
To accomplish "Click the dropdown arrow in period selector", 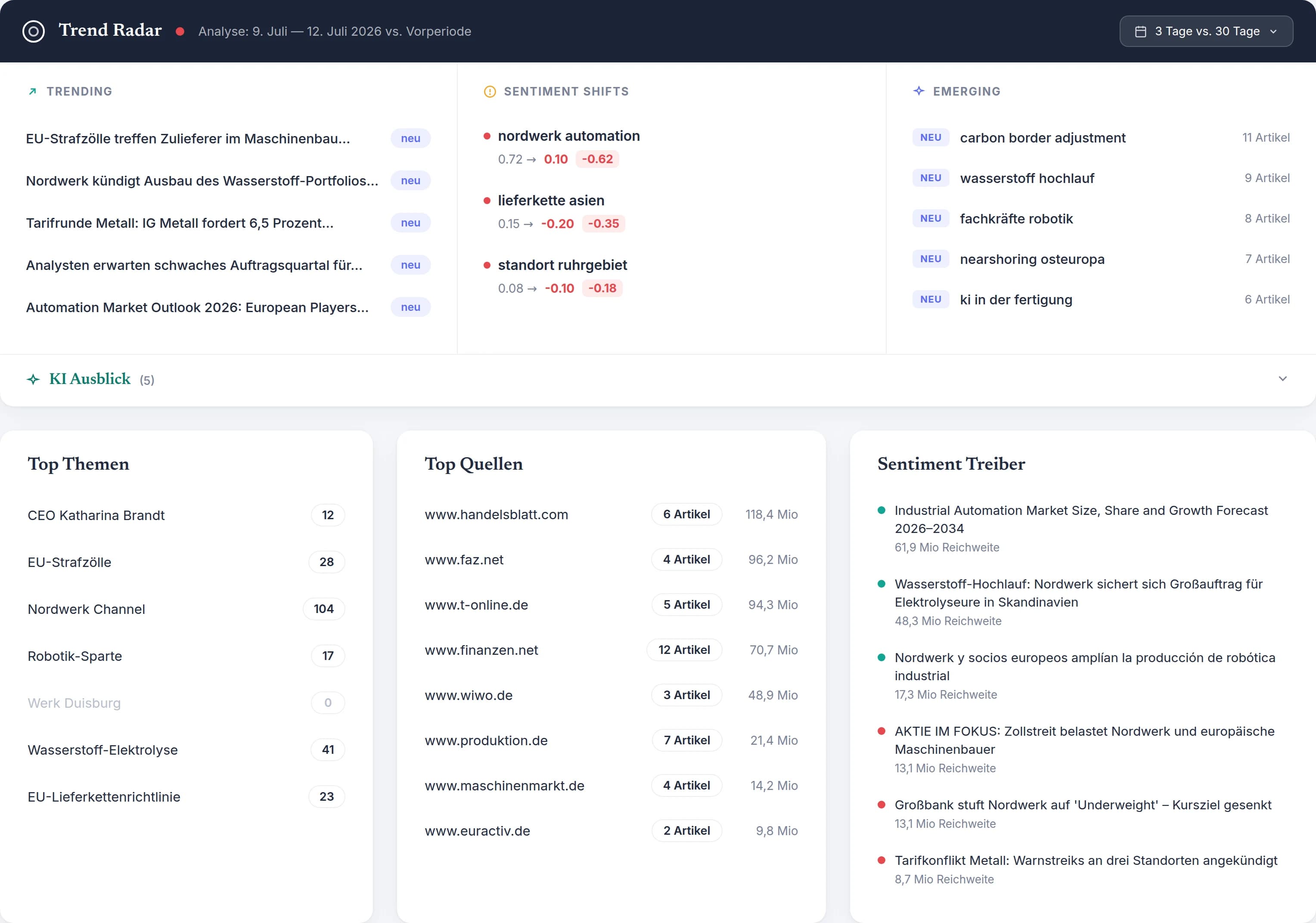I will pyautogui.click(x=1274, y=31).
